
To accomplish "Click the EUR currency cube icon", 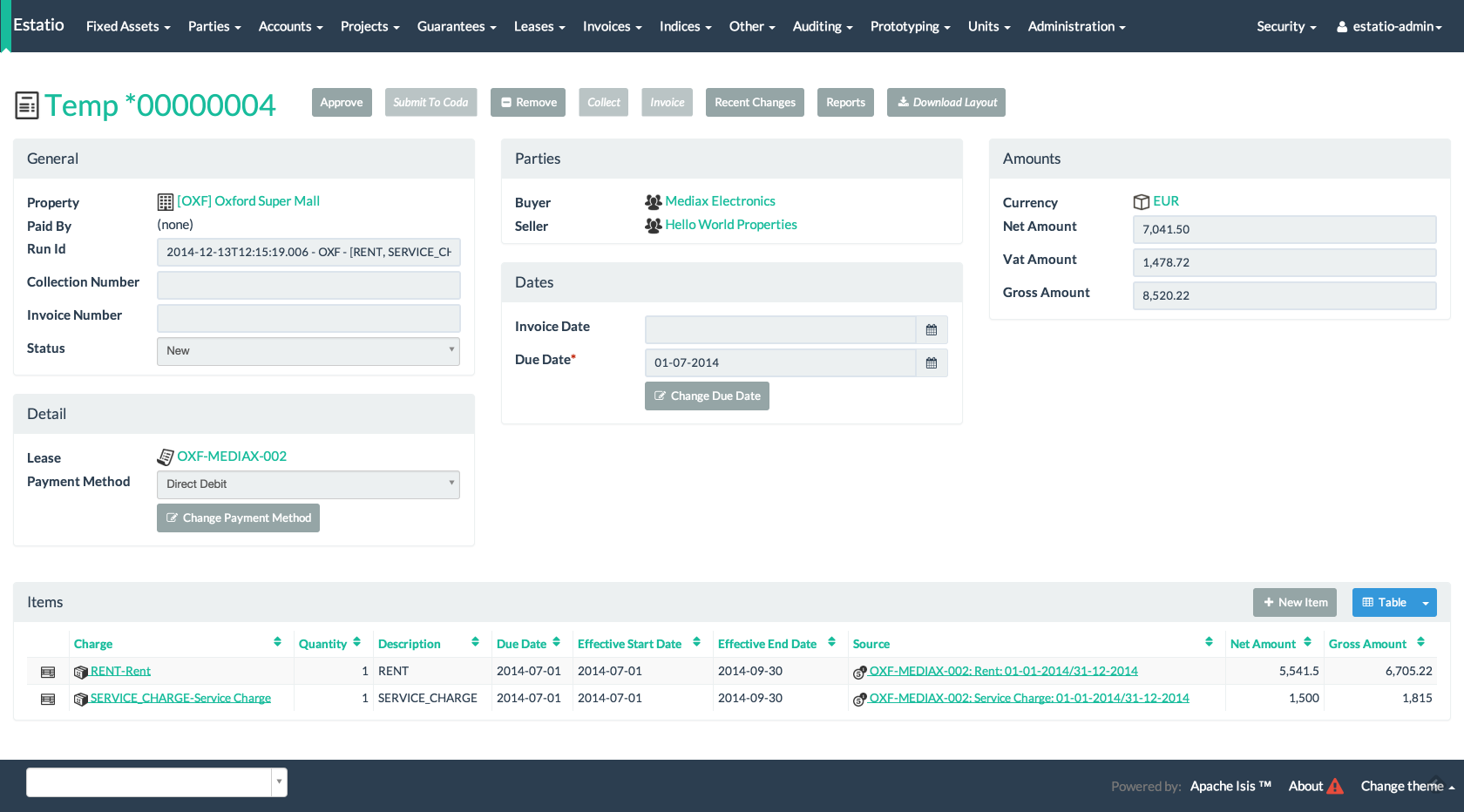I will click(x=1141, y=202).
